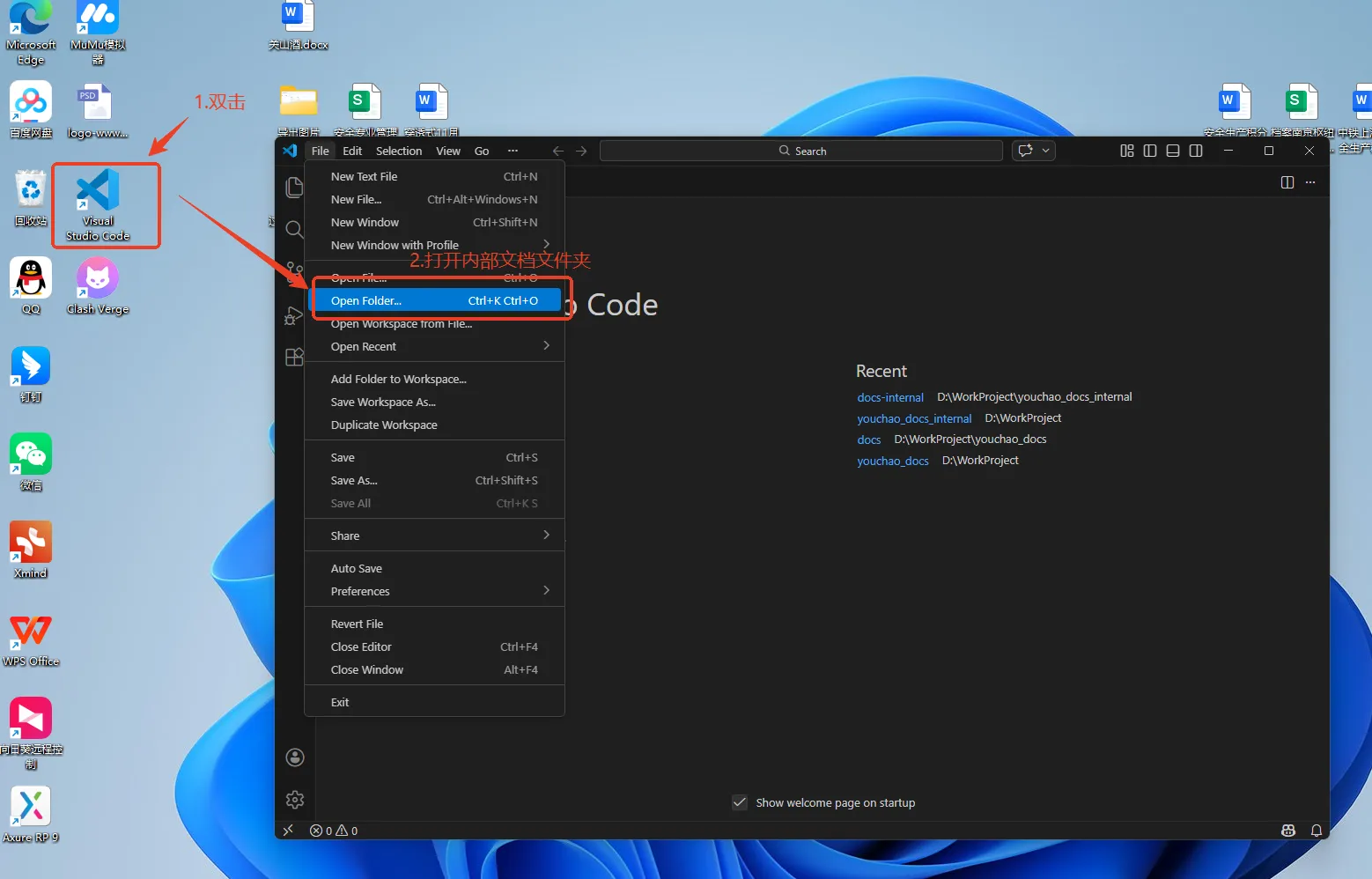1372x879 pixels.
Task: Choose Revert File
Action: (x=434, y=624)
